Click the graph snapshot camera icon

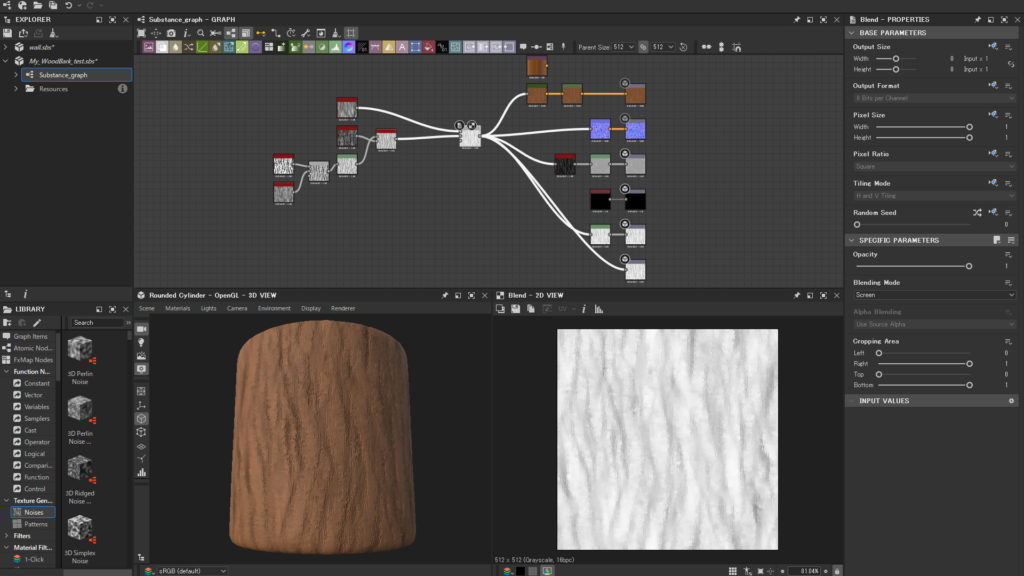[x=172, y=33]
